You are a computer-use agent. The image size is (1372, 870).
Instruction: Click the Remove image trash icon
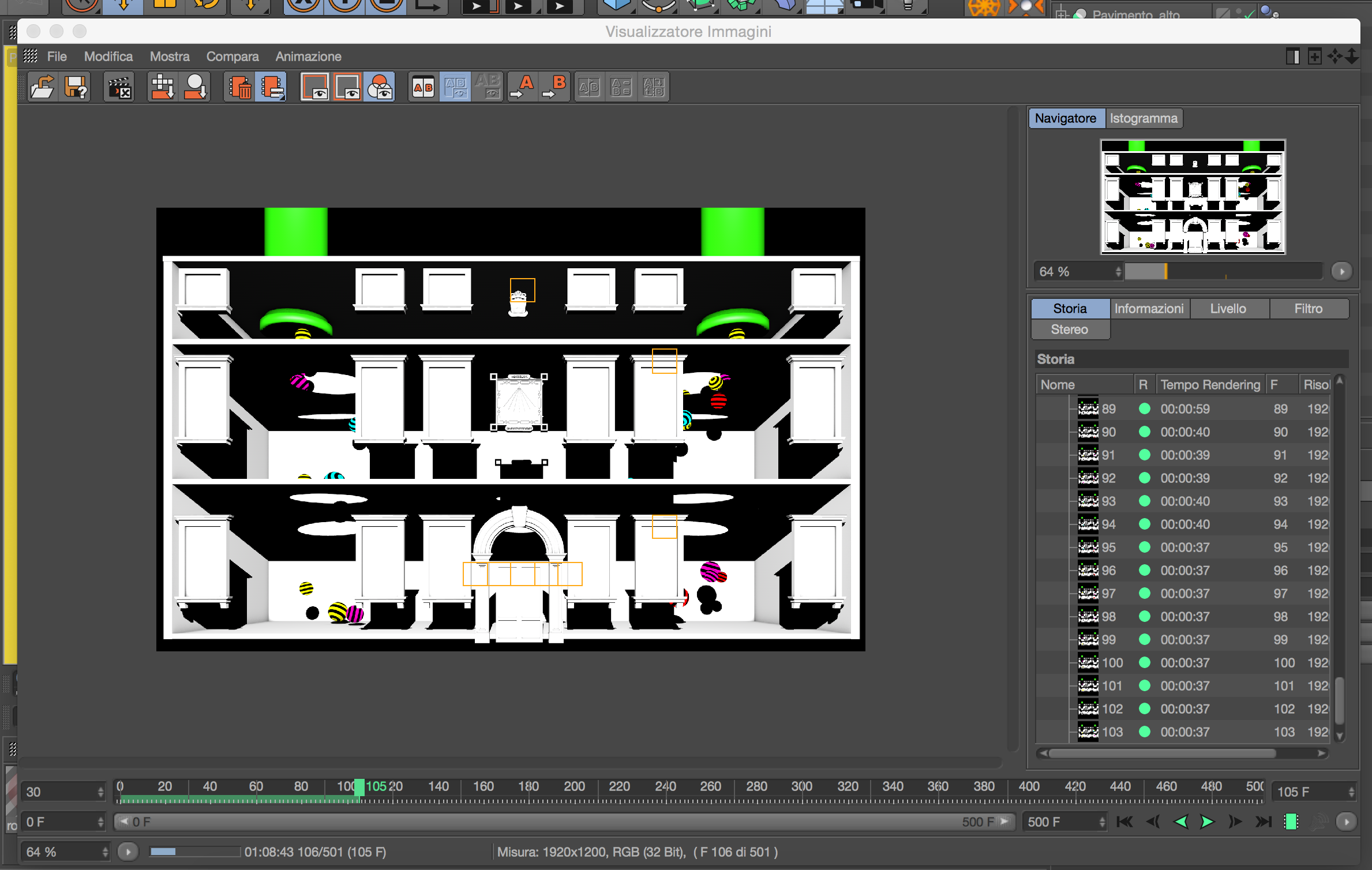239,87
